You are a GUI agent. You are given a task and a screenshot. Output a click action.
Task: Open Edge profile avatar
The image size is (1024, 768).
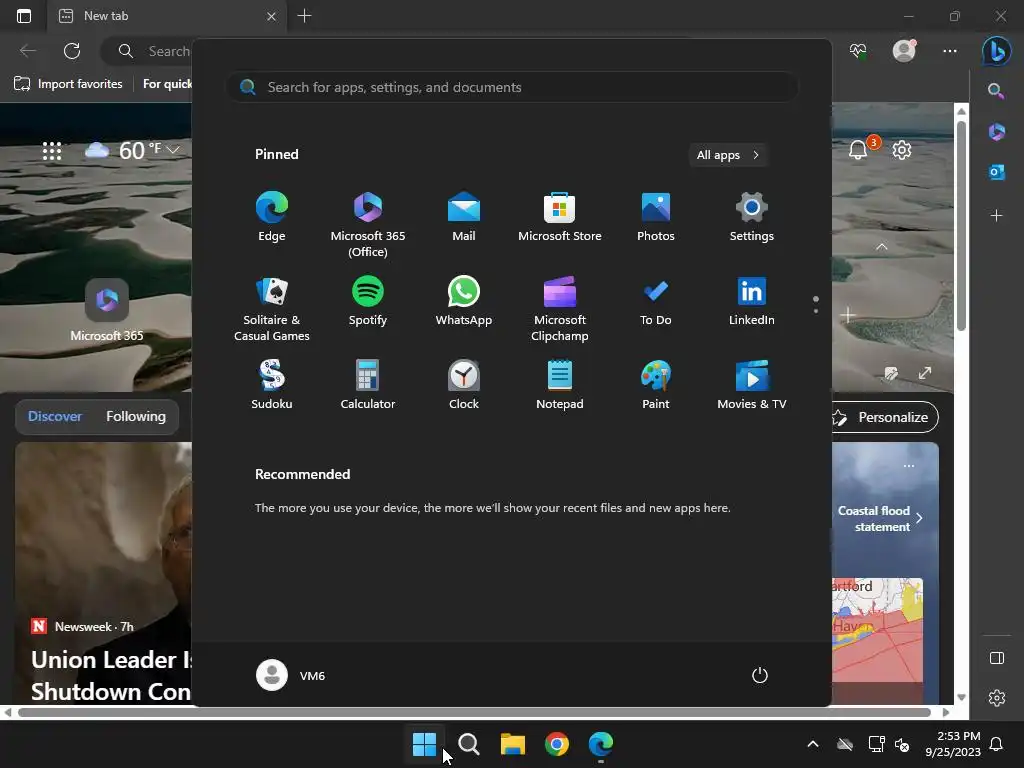pyautogui.click(x=904, y=51)
